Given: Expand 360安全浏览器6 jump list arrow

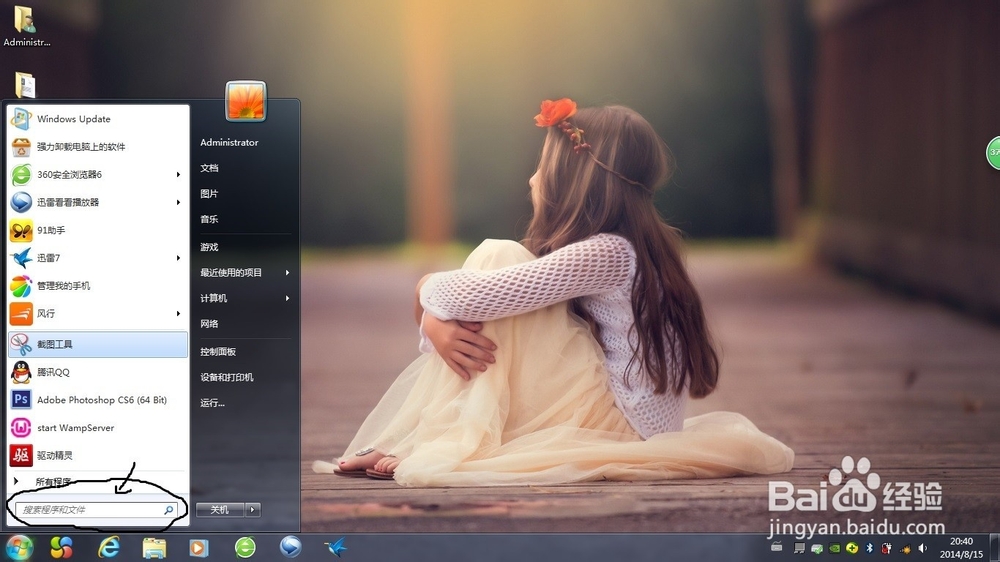Looking at the screenshot, I should (179, 174).
